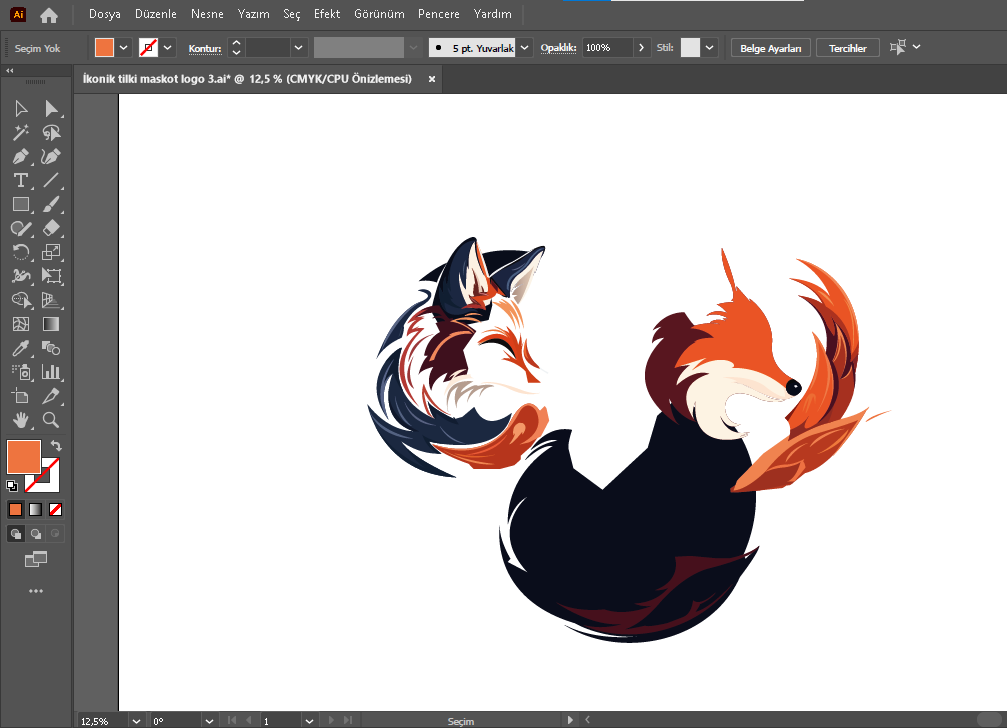
Task: Enable Draw Behind mode
Action: tap(35, 533)
